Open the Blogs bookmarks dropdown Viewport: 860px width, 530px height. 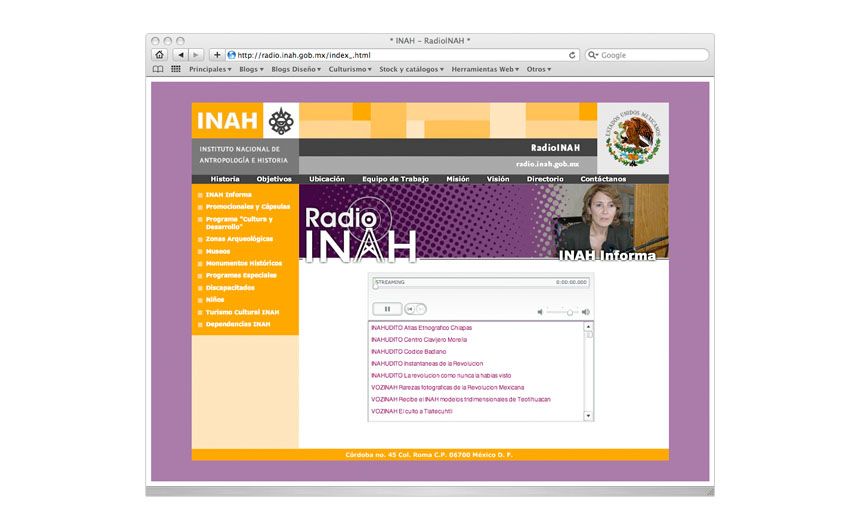(251, 69)
